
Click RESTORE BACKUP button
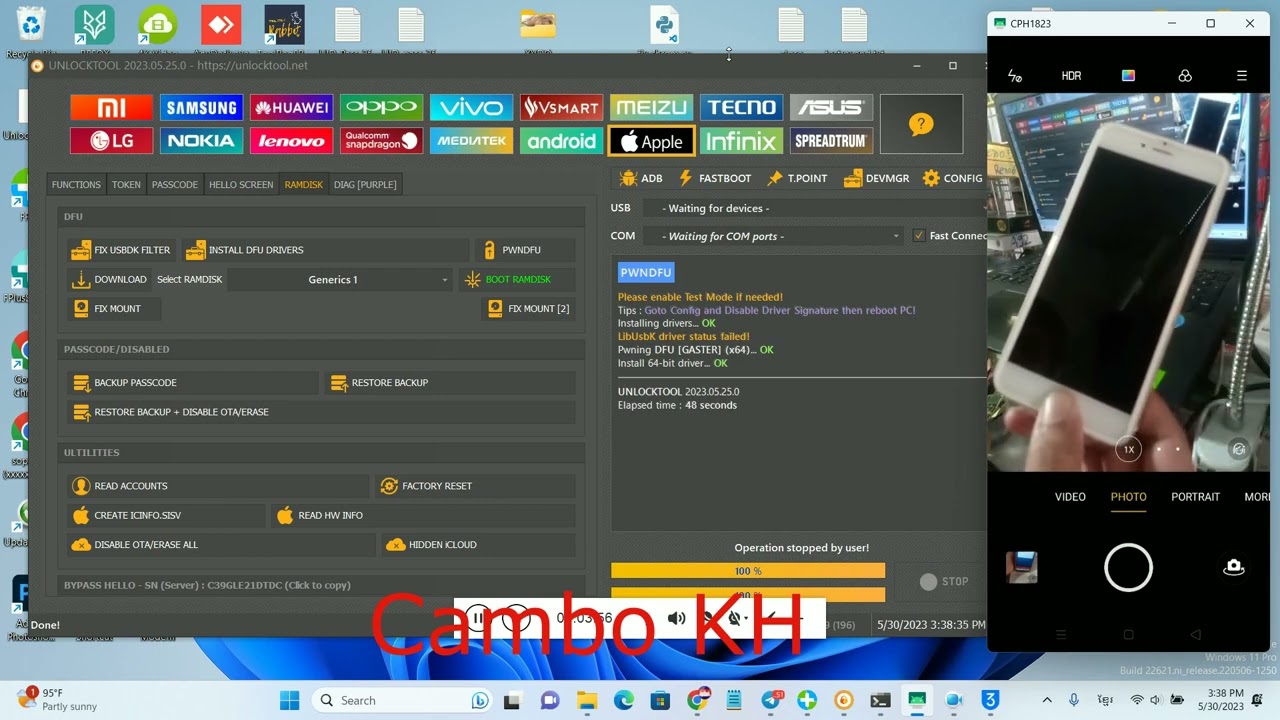point(450,383)
